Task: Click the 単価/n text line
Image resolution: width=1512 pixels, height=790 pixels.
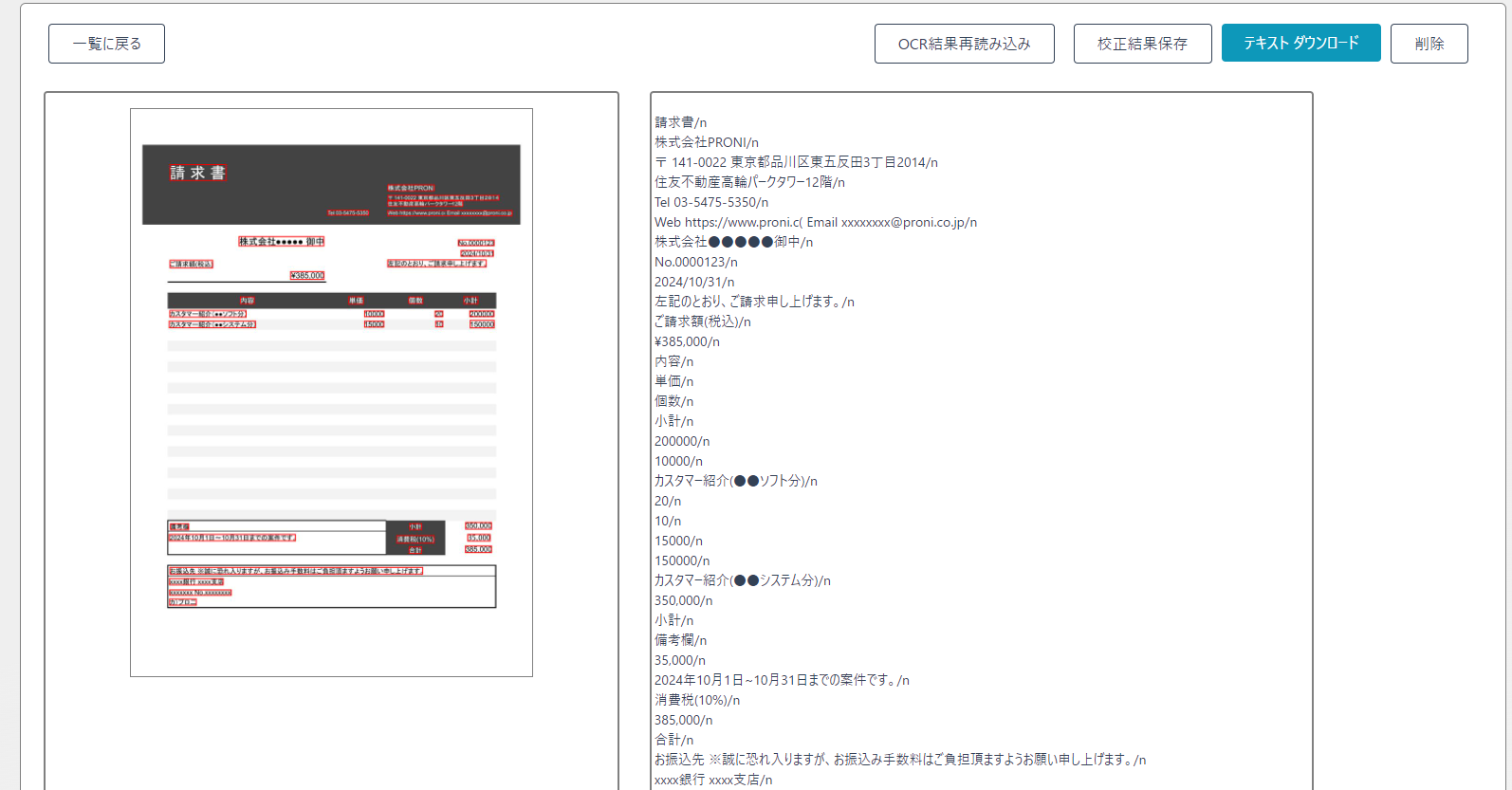Action: tap(673, 381)
